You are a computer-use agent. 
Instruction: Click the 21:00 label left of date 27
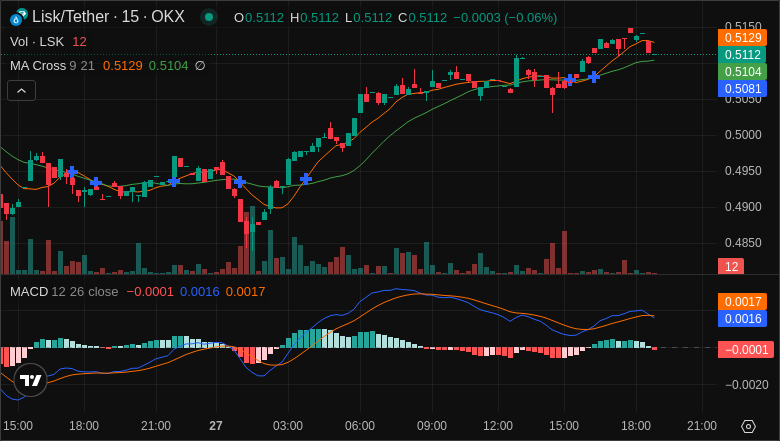click(156, 426)
